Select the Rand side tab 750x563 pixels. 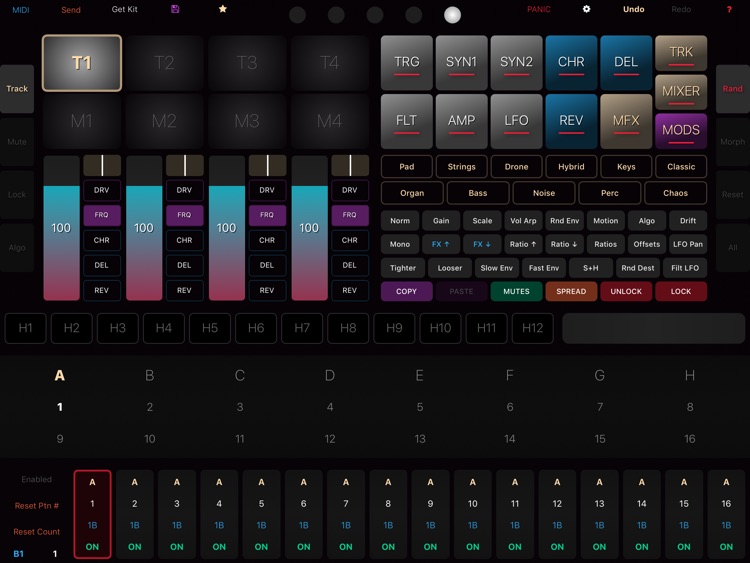733,88
